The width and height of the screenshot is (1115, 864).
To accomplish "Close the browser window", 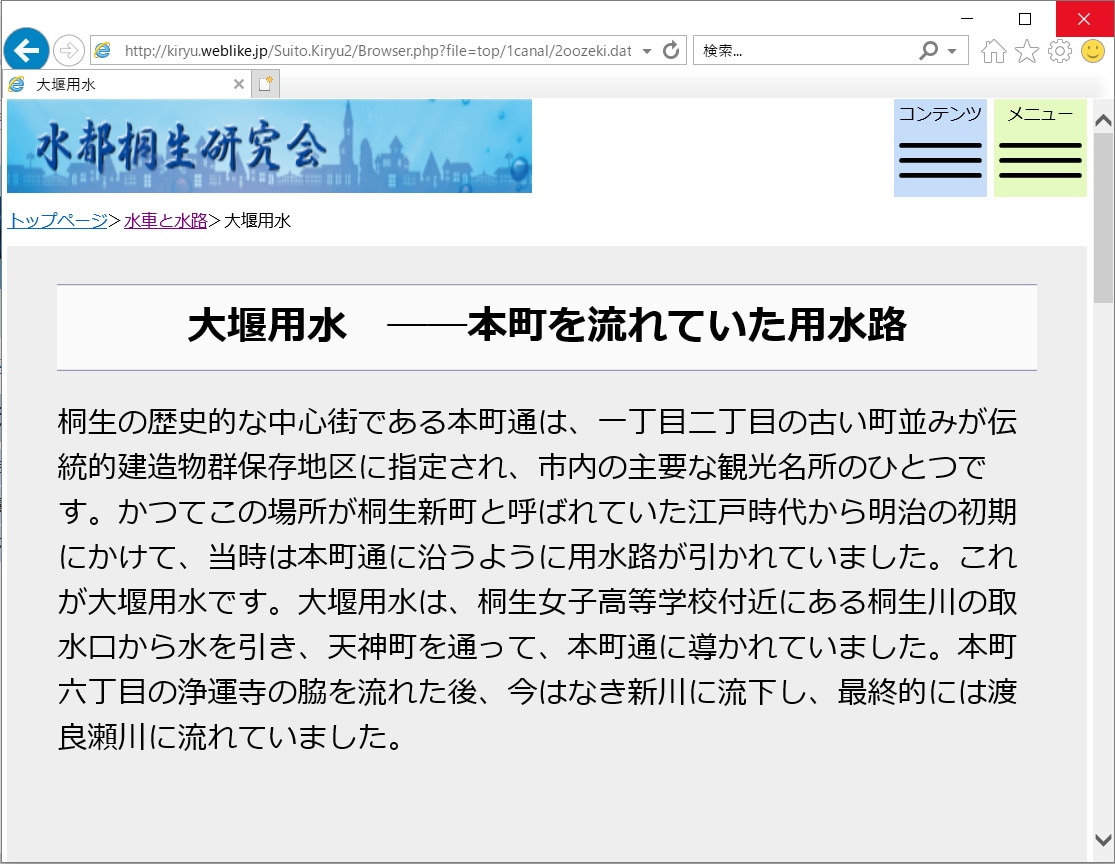I will [1084, 18].
